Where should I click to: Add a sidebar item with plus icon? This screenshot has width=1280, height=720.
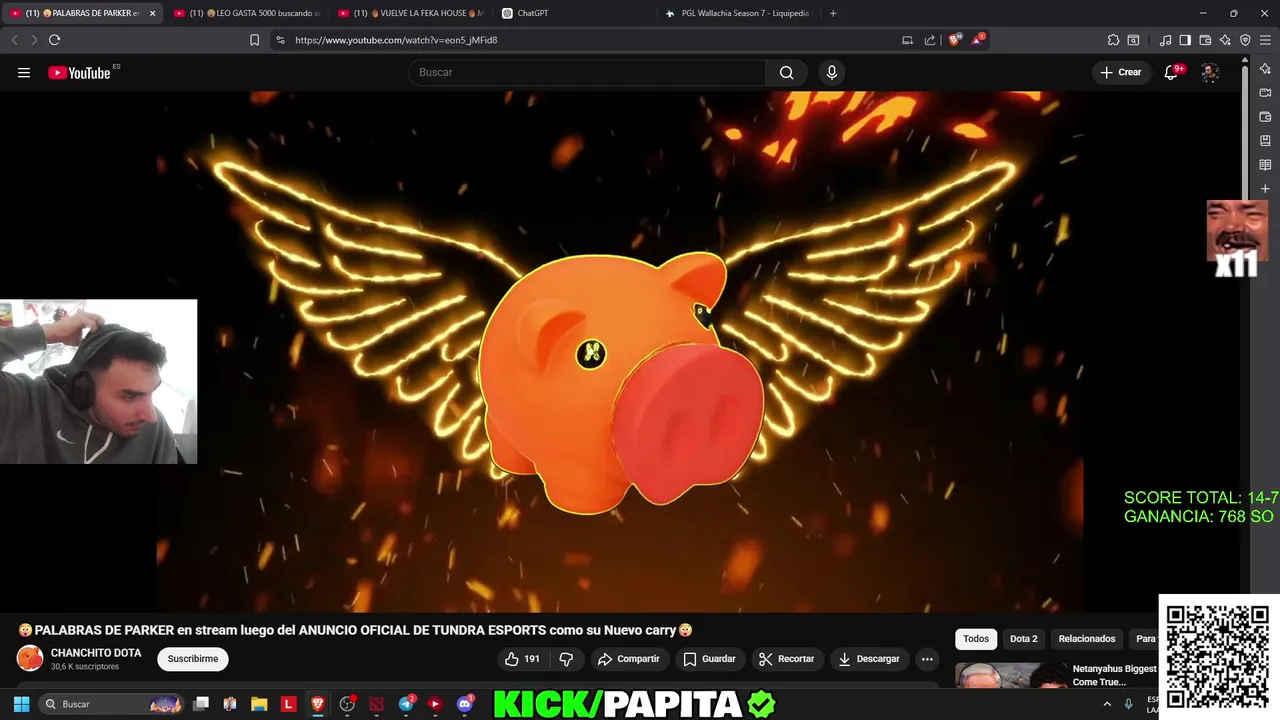[x=1265, y=189]
